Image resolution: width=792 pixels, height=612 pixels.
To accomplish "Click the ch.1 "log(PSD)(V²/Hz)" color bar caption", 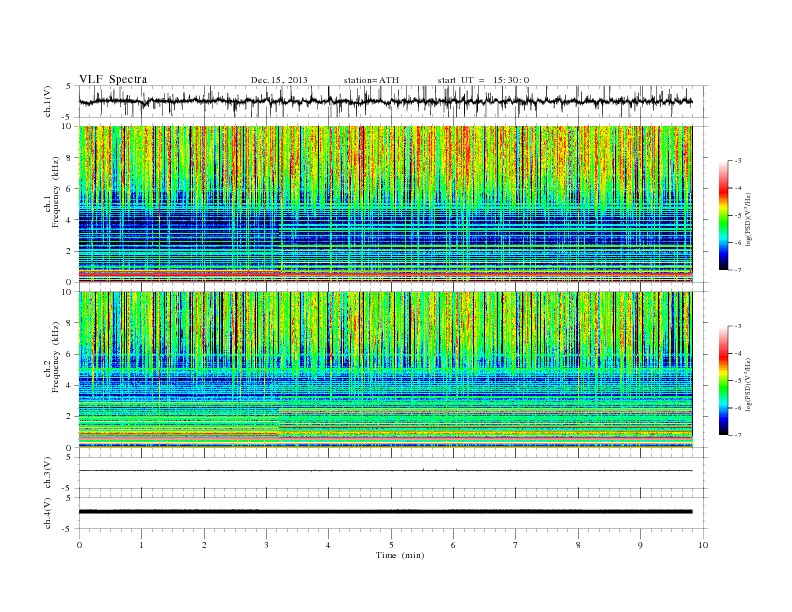I will tap(749, 220).
